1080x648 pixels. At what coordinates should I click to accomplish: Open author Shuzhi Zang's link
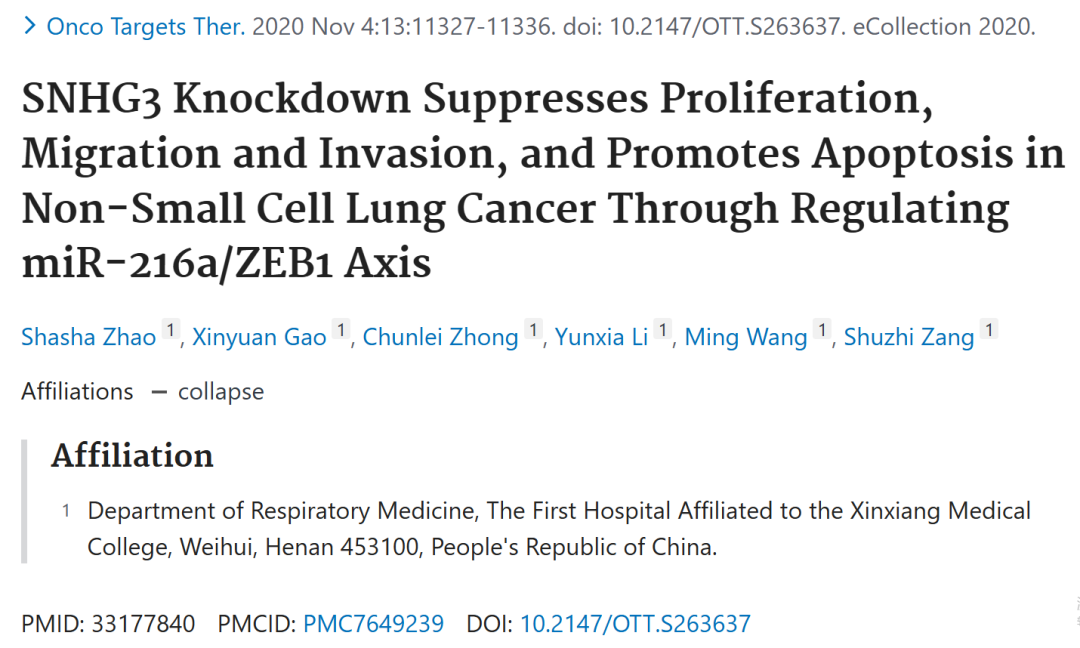(x=908, y=337)
